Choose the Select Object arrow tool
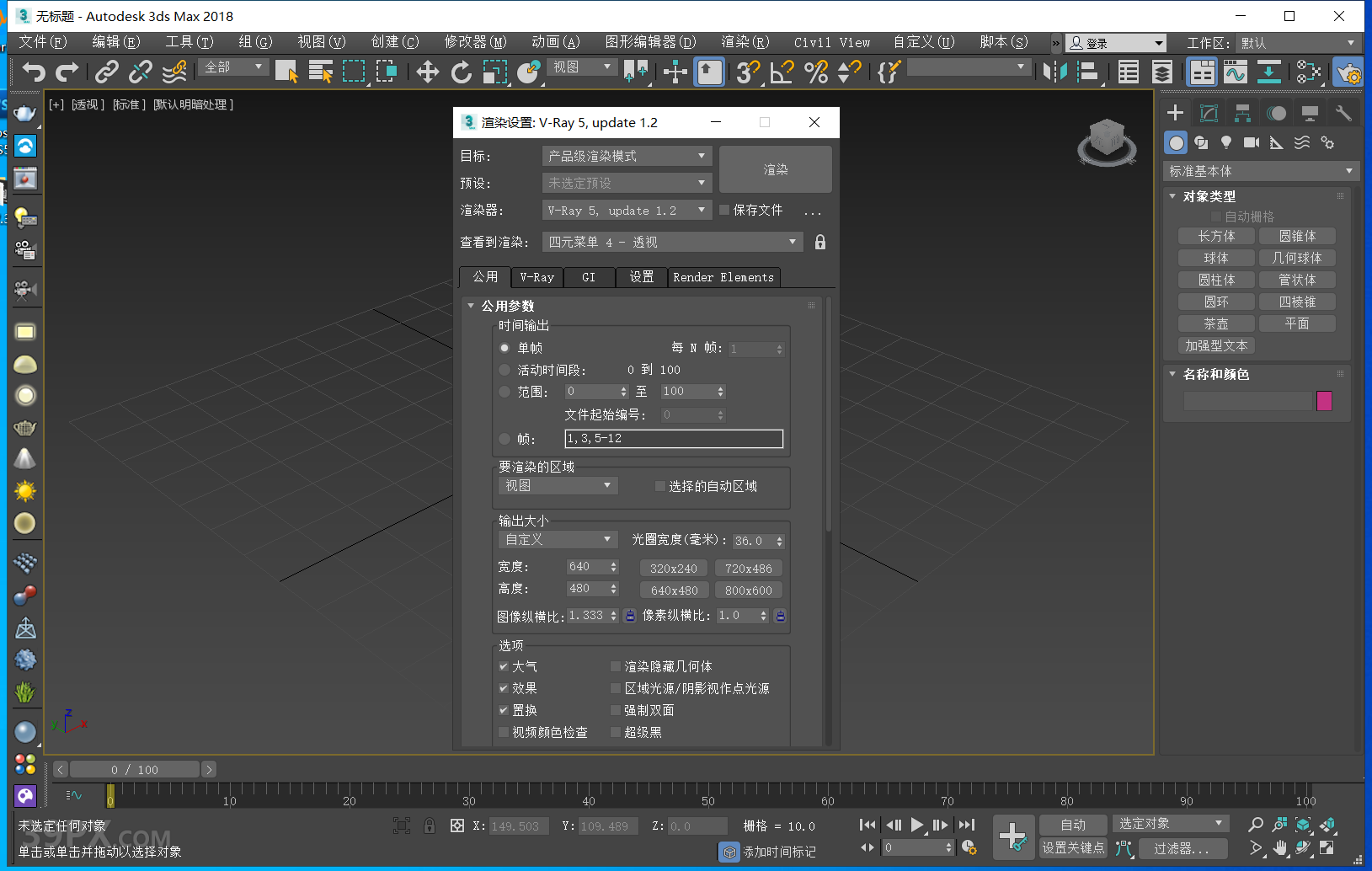 click(x=286, y=72)
